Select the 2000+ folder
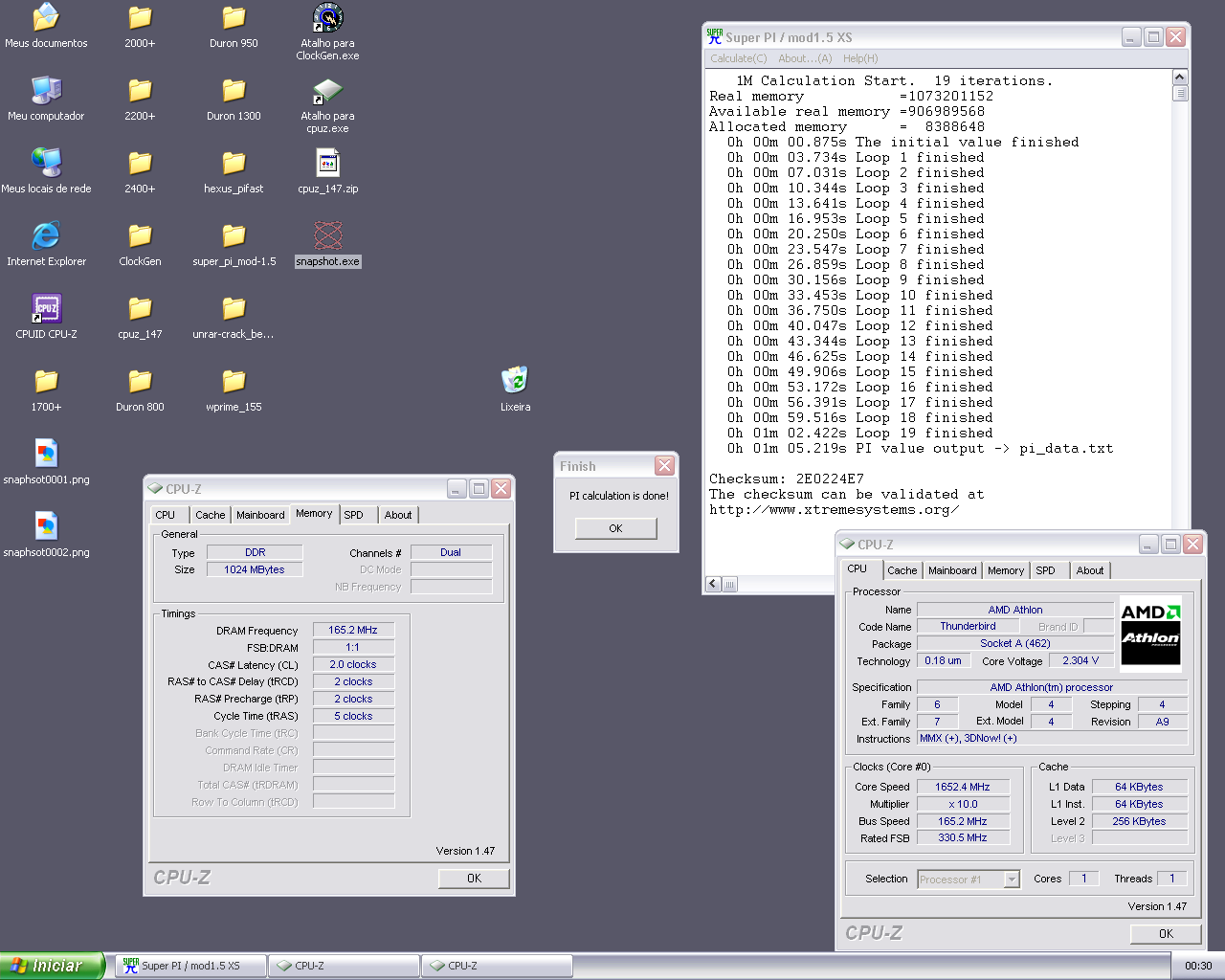This screenshot has width=1225, height=980. click(x=140, y=26)
